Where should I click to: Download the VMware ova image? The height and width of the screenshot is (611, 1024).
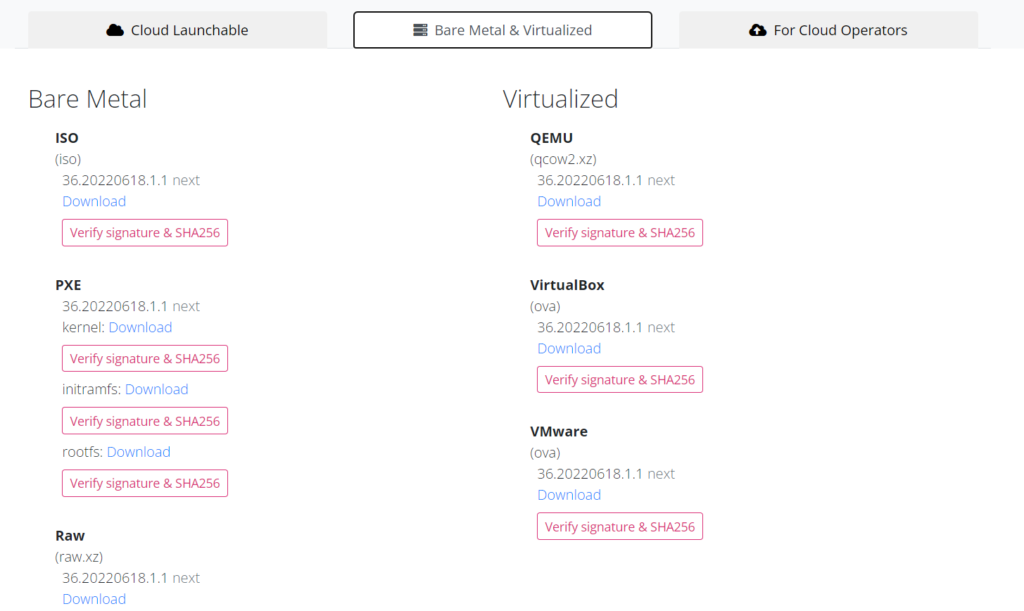pyautogui.click(x=569, y=495)
